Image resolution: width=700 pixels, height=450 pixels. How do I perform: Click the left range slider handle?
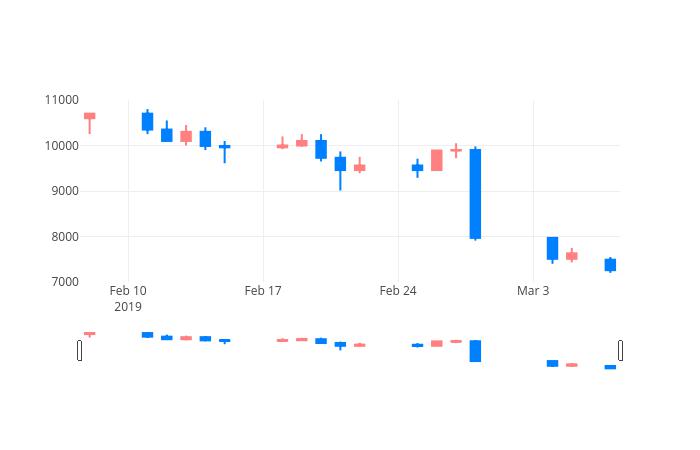79,350
